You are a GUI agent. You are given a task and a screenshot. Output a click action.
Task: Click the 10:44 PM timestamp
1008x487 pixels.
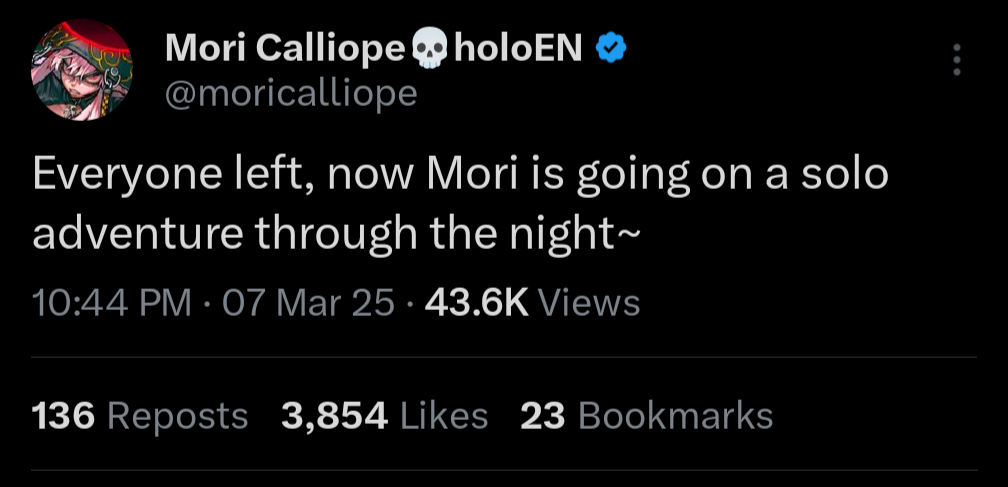112,301
